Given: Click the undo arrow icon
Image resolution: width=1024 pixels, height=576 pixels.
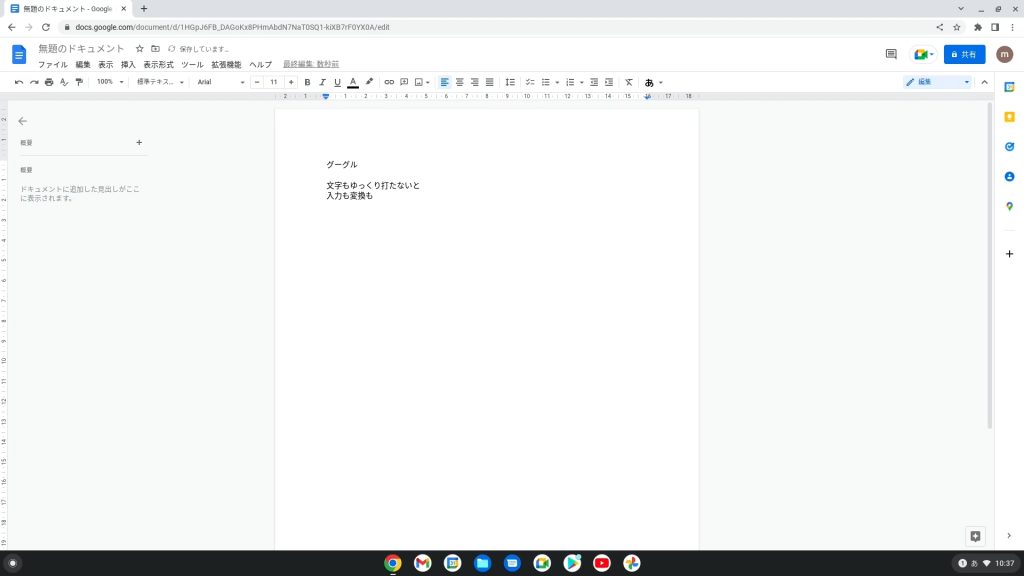Looking at the screenshot, I should [19, 82].
